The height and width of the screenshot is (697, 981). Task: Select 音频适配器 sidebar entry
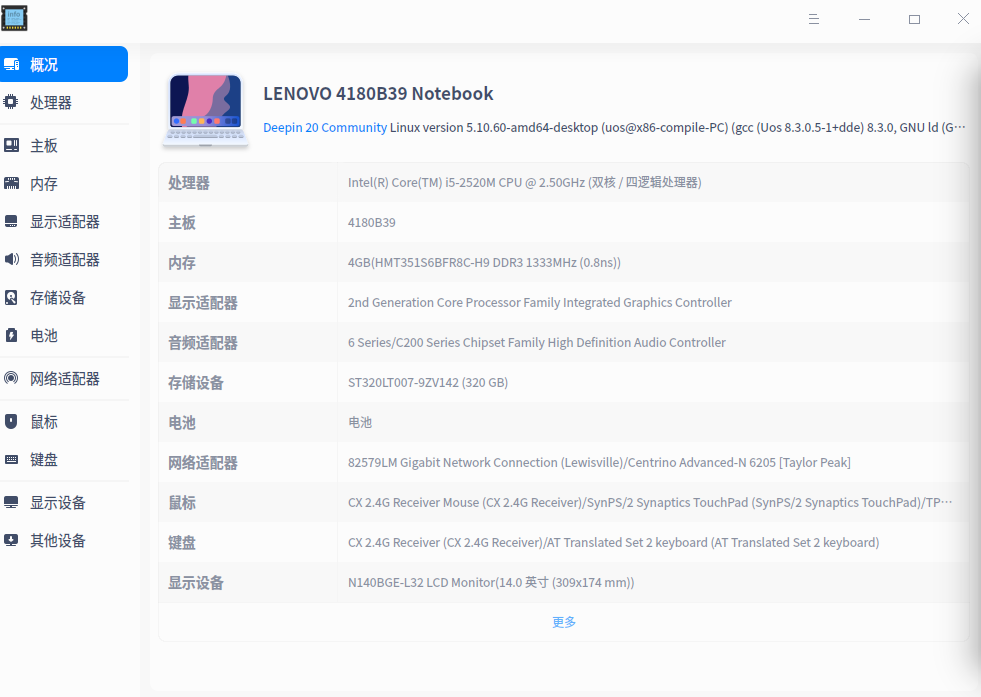click(x=64, y=260)
